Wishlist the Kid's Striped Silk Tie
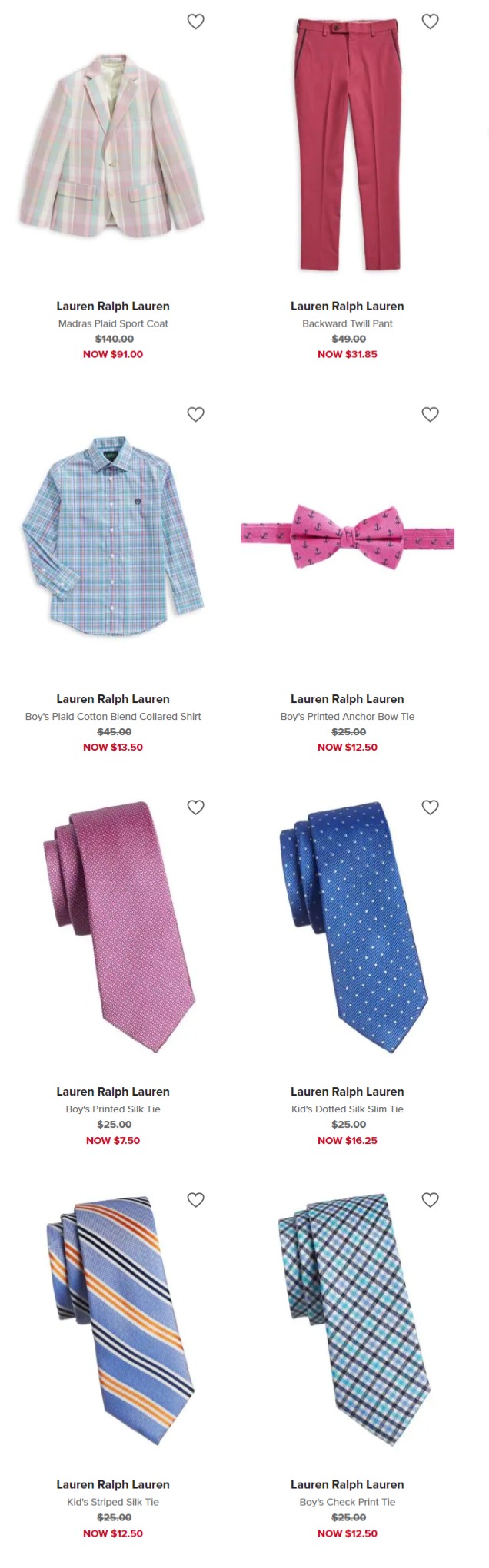This screenshot has height=1568, width=489. [196, 1200]
